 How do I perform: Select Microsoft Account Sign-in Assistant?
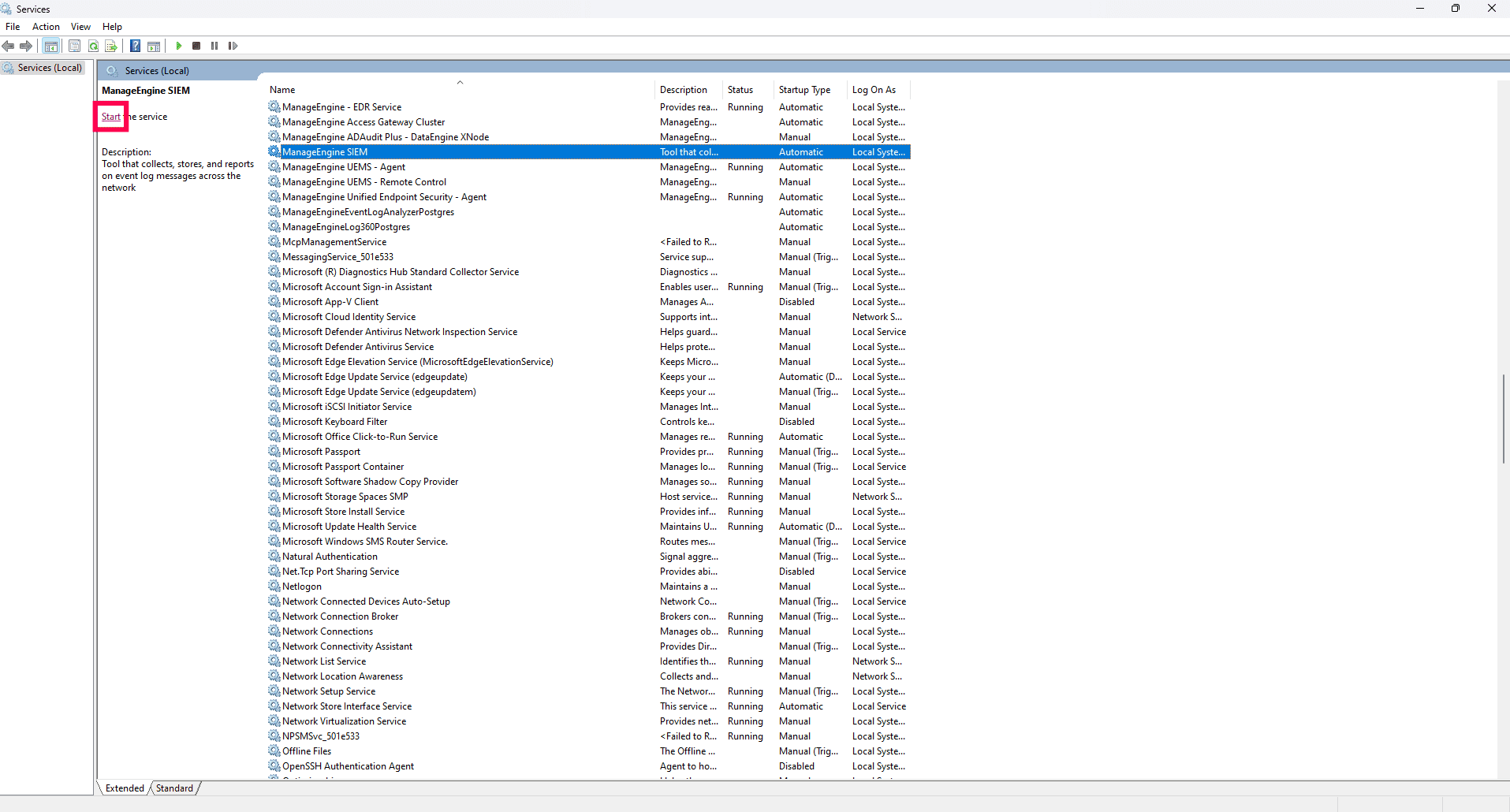click(589, 287)
